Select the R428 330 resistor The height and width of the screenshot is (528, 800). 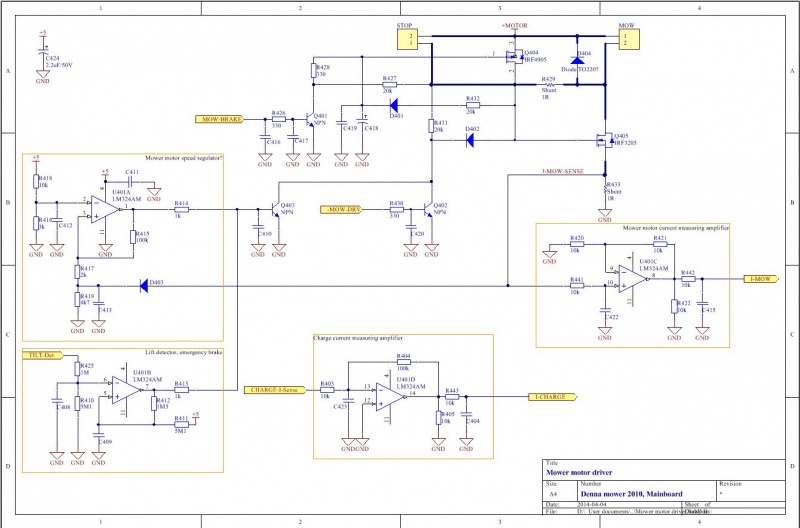pos(313,70)
